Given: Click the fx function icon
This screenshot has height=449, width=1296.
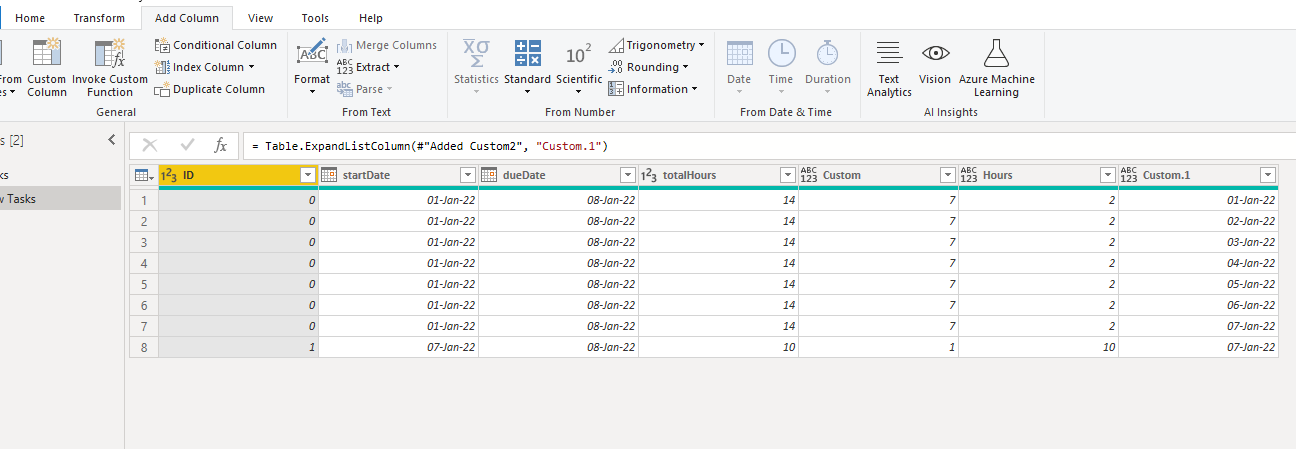Looking at the screenshot, I should coord(221,146).
